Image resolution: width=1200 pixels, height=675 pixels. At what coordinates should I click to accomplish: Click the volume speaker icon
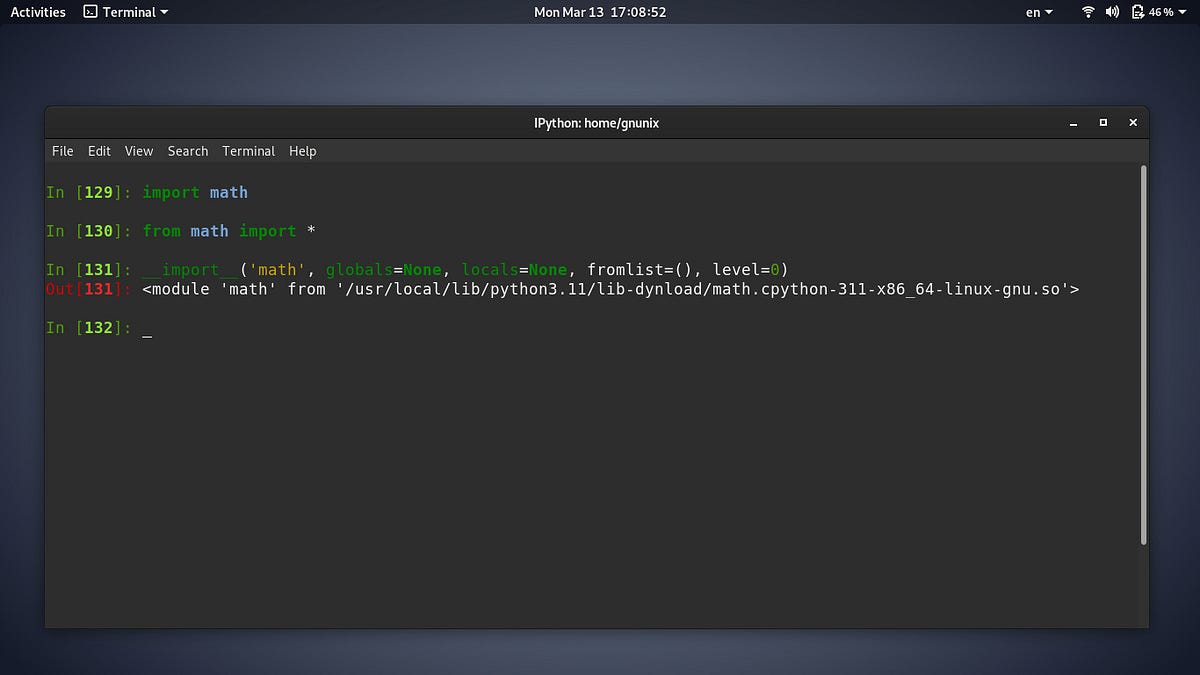pyautogui.click(x=1112, y=12)
